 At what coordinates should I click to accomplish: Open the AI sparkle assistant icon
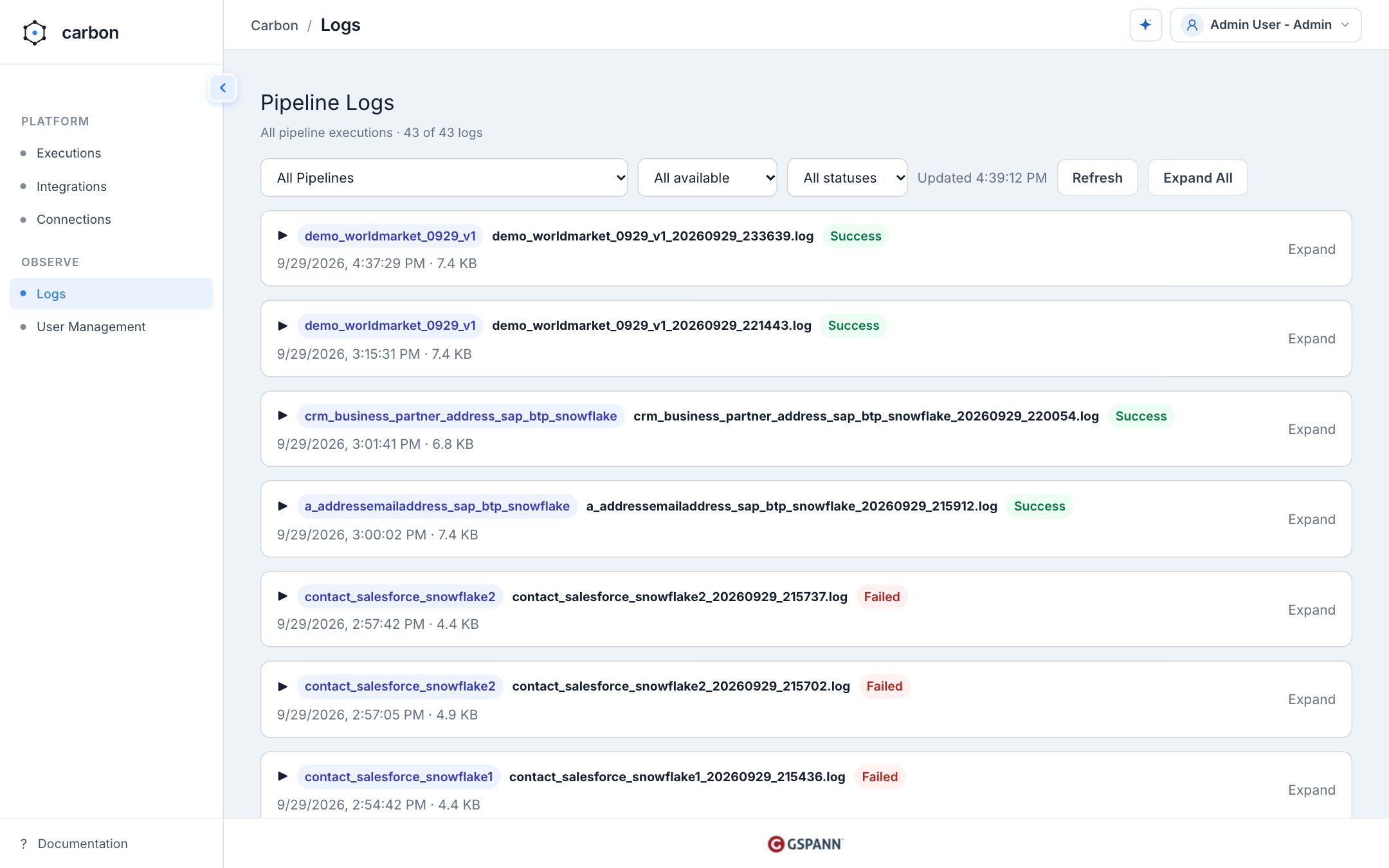(x=1145, y=25)
